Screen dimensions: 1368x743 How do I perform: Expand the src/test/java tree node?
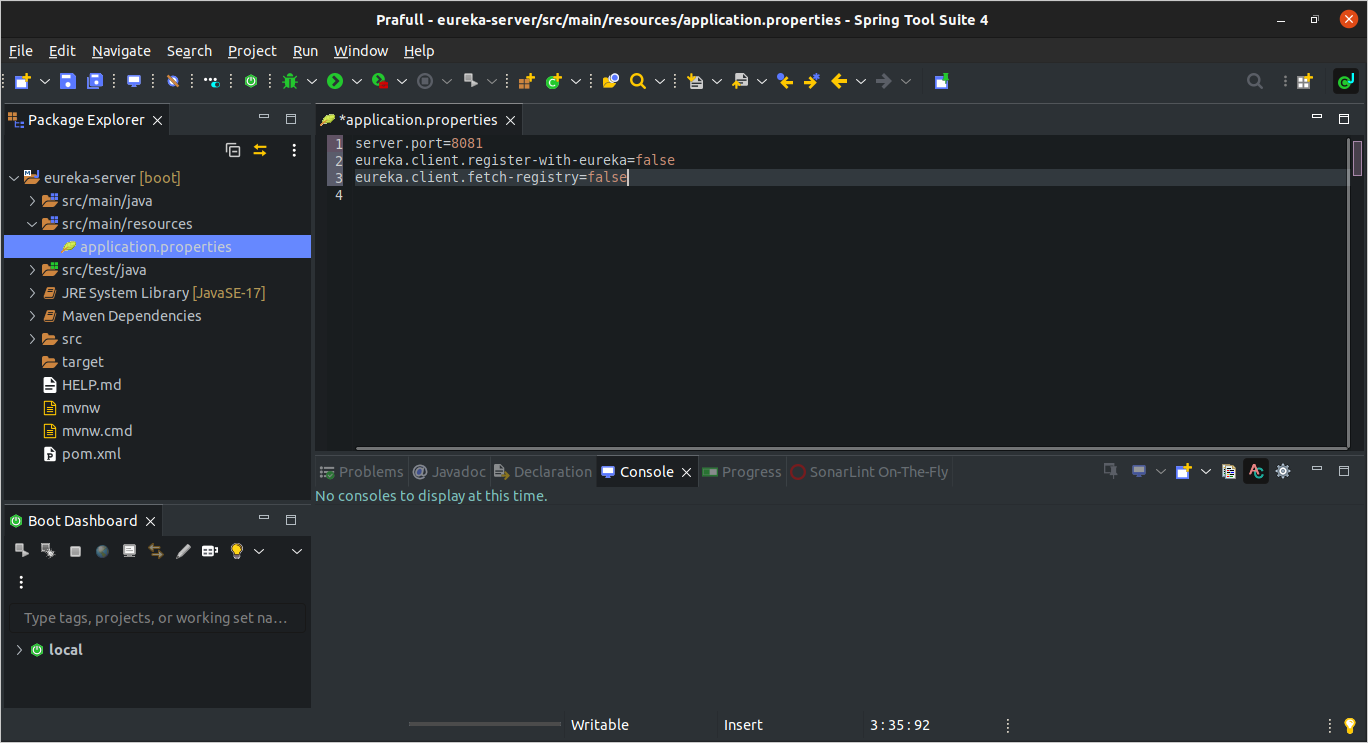(32, 269)
